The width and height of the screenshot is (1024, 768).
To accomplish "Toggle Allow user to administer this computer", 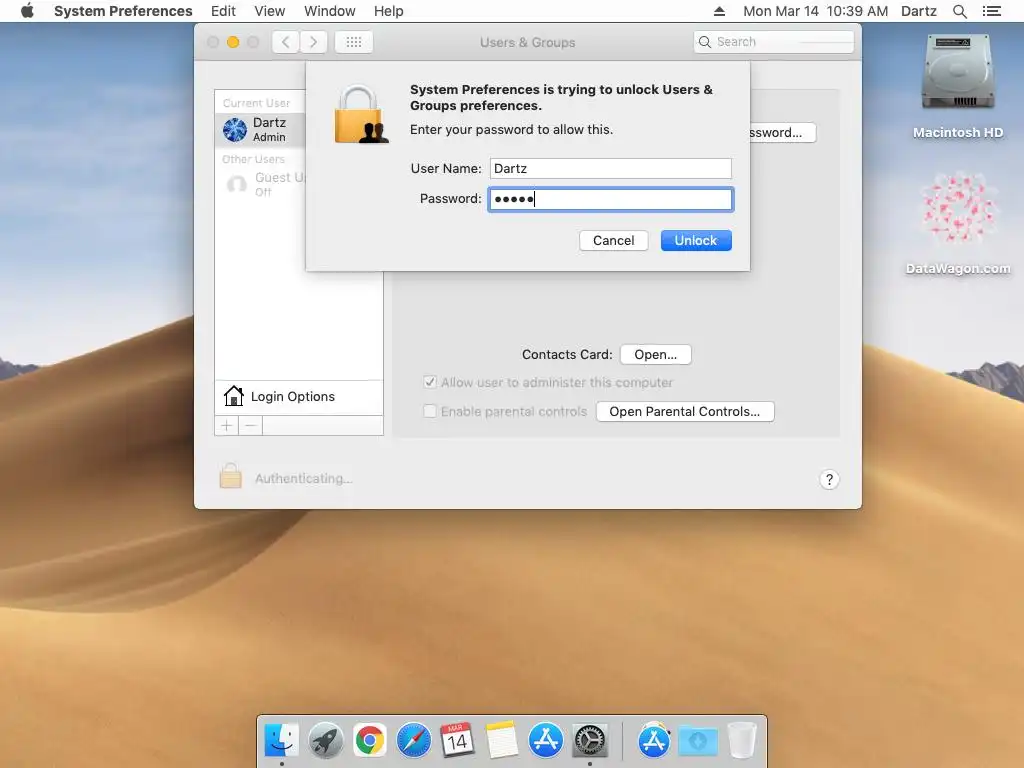I will point(430,382).
